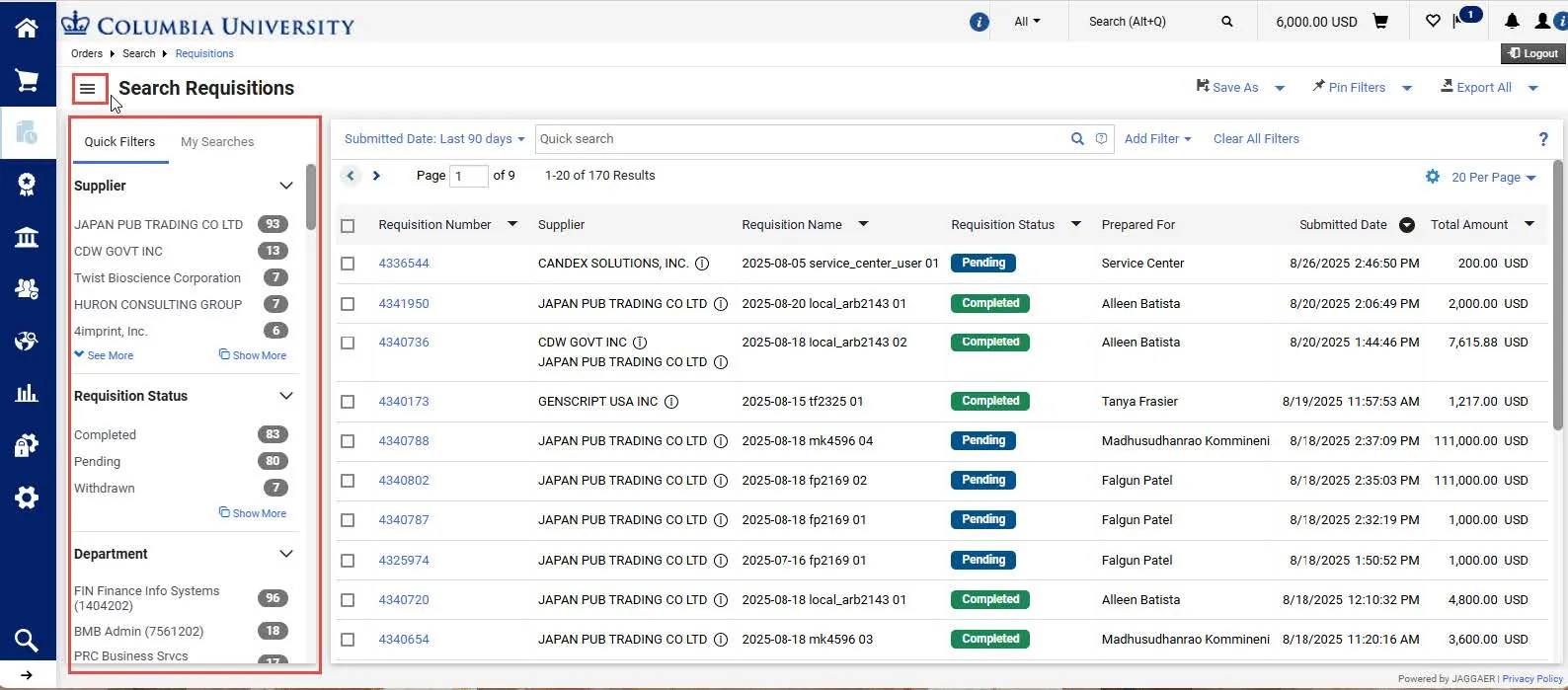Select Quick Filters tab

point(119,142)
